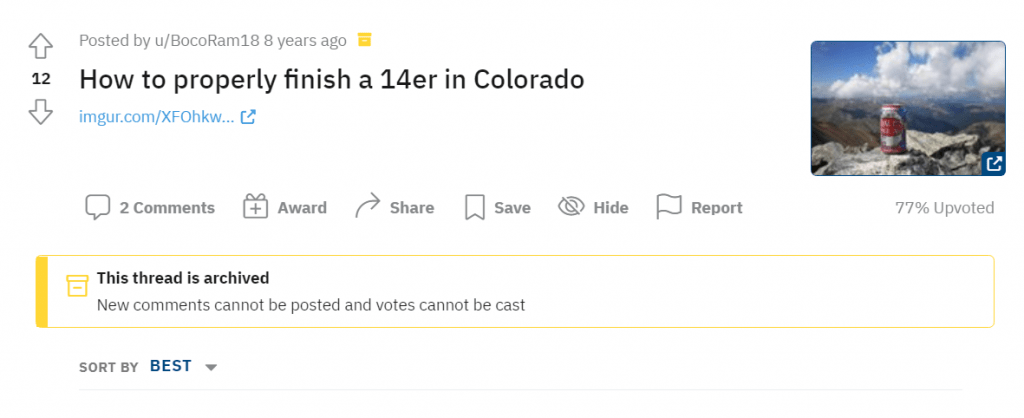This screenshot has width=1024, height=418.
Task: Click the sort dropdown caret arrow
Action: pos(211,367)
